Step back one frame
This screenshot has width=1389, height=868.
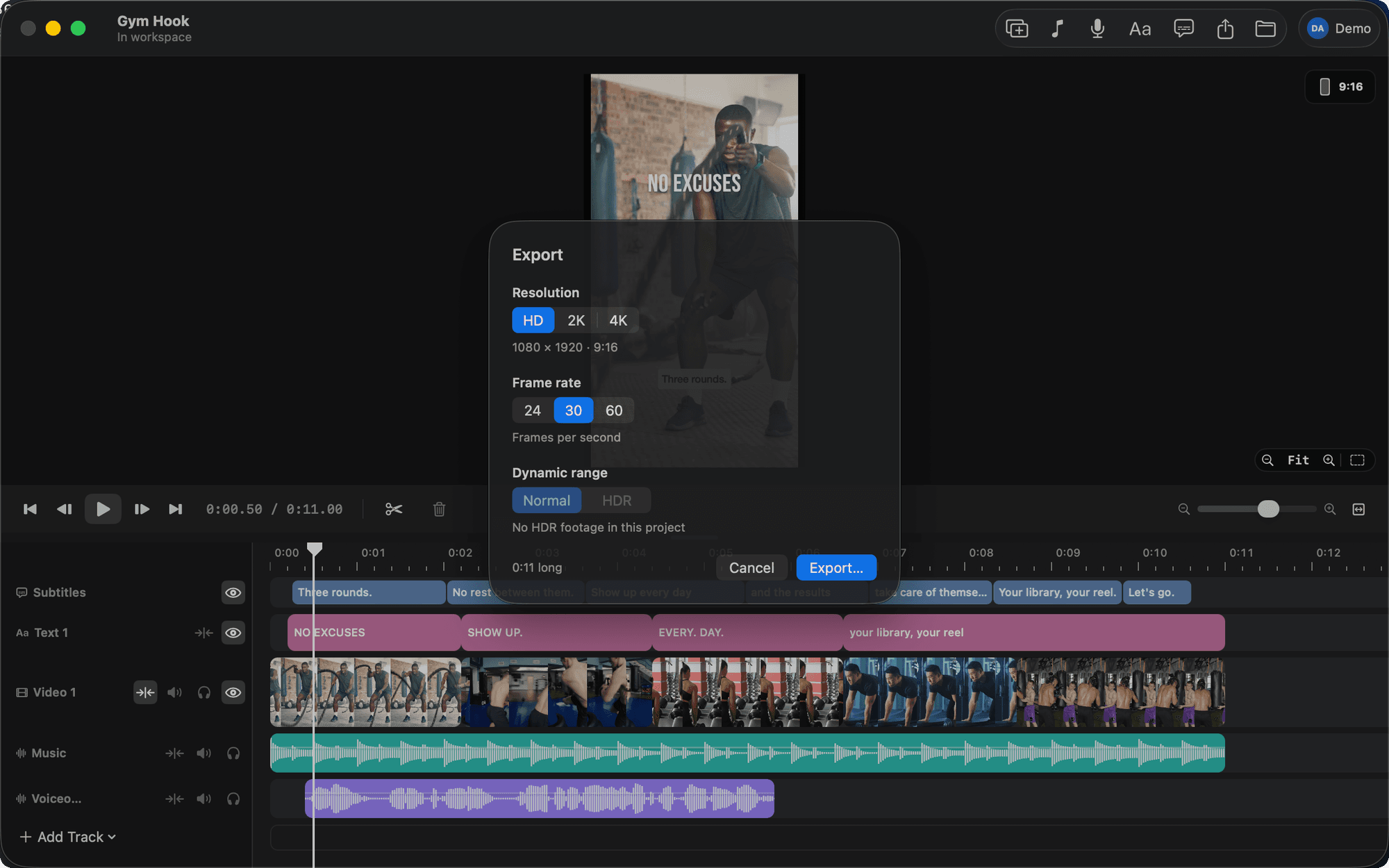click(x=65, y=509)
